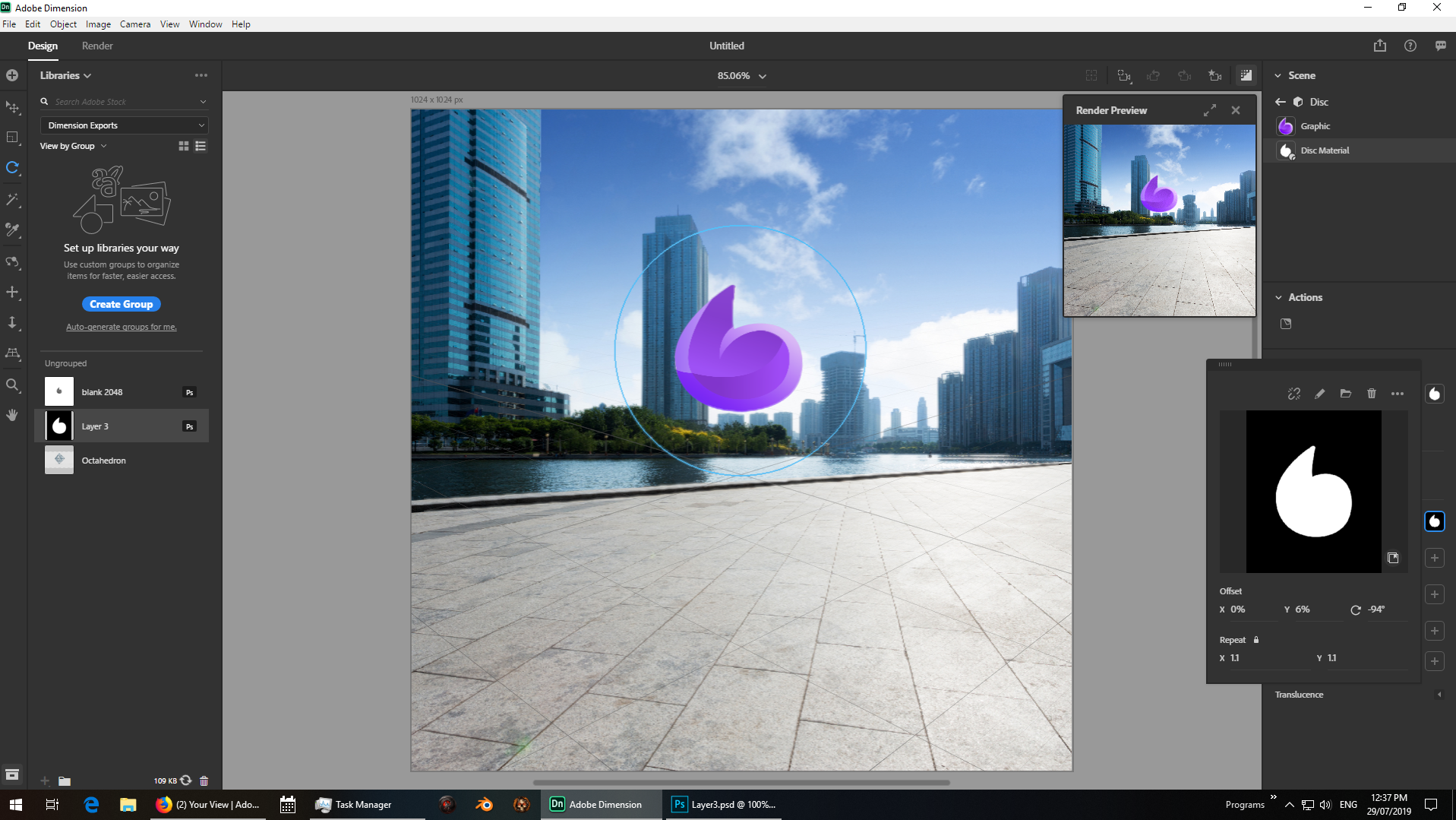Select the Sampler eyedropper tool
The height and width of the screenshot is (820, 1456).
point(12,230)
